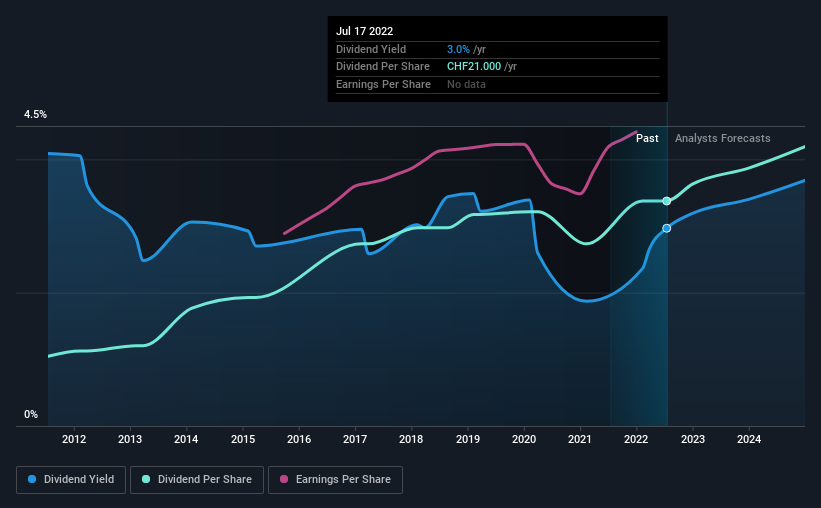This screenshot has height=508, width=821.
Task: Toggle the Dividend Yield legend button
Action: pyautogui.click(x=71, y=480)
